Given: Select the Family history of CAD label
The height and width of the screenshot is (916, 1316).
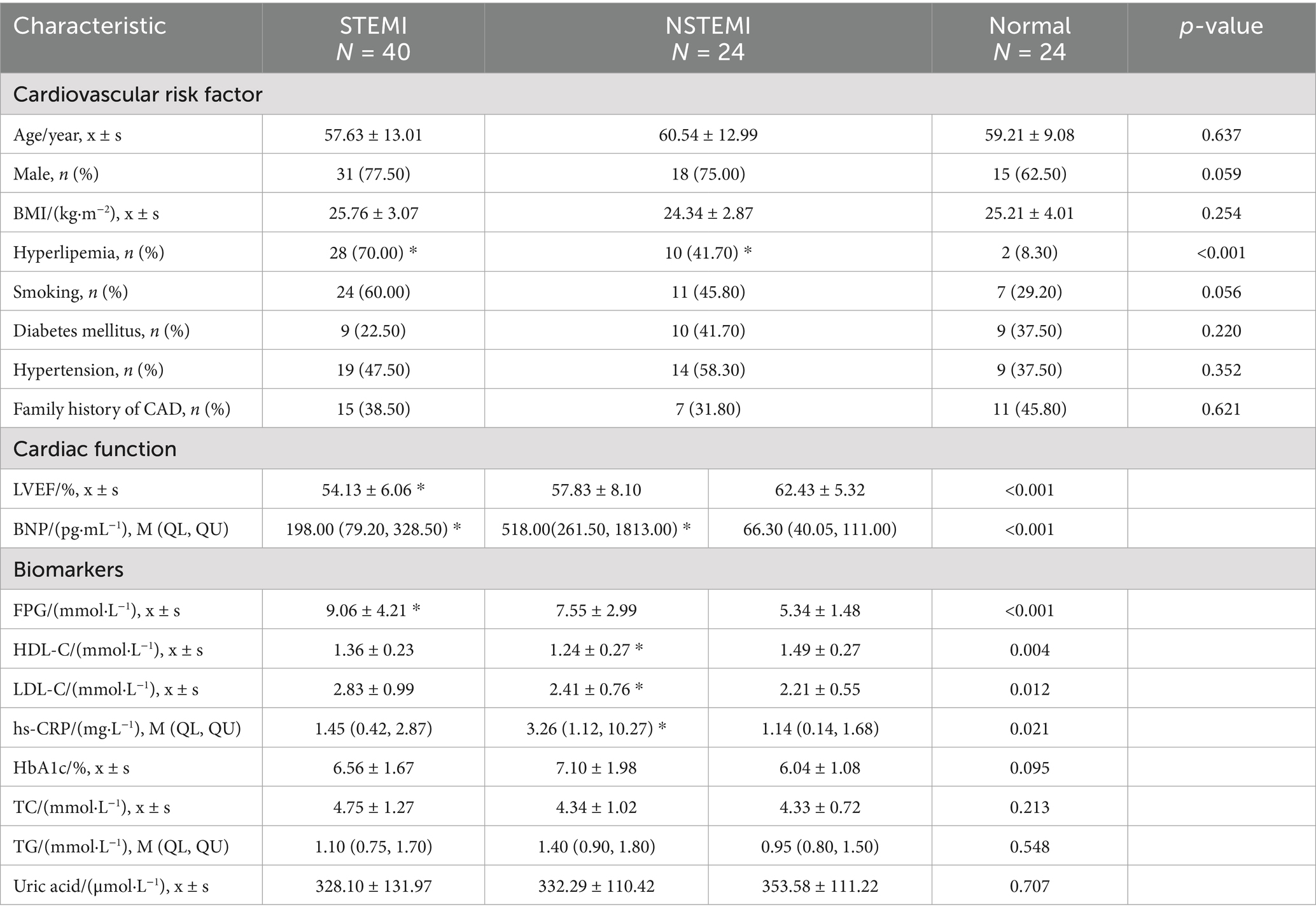Looking at the screenshot, I should (x=122, y=409).
